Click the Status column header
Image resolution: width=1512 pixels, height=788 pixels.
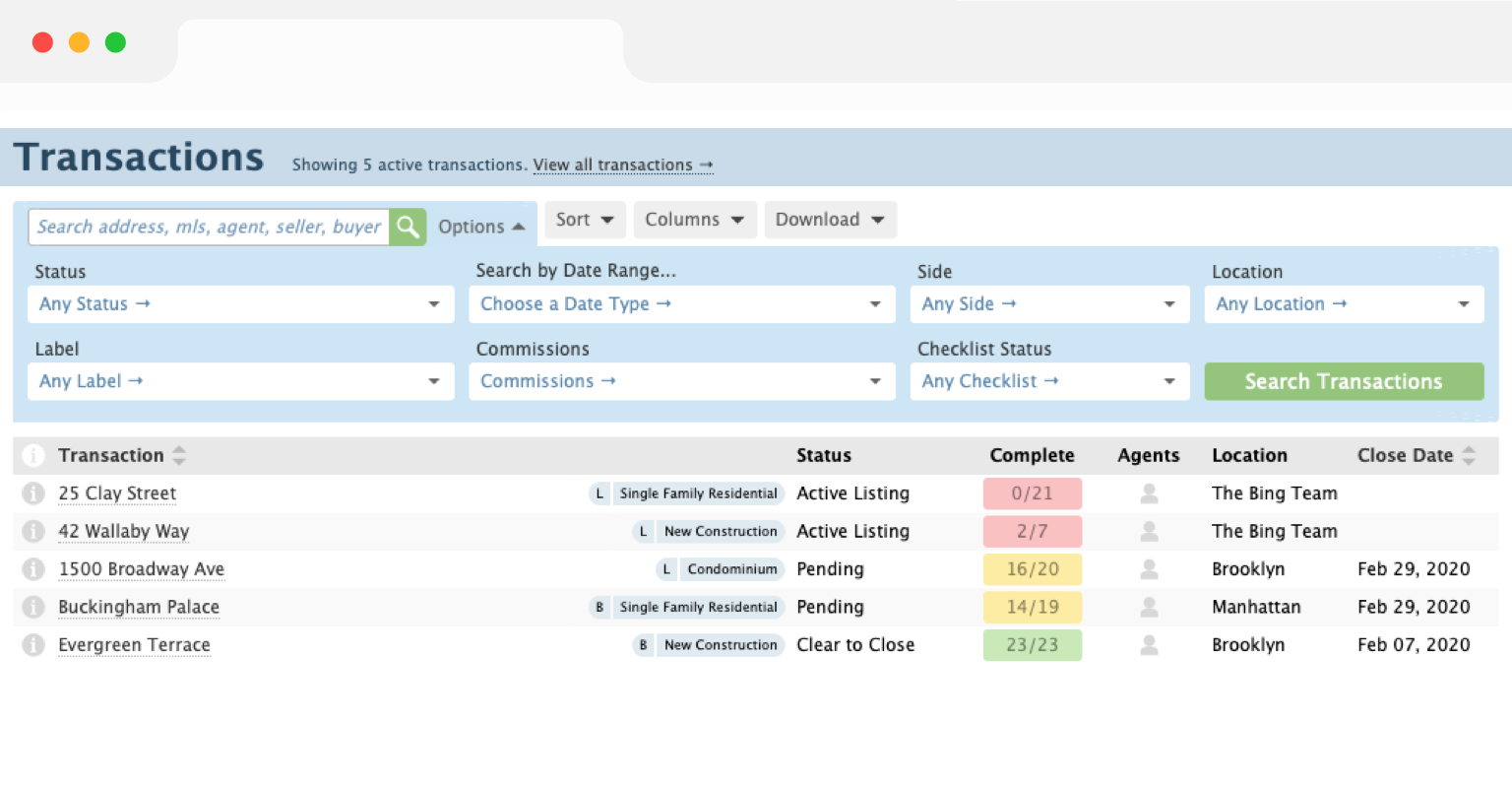coord(824,455)
